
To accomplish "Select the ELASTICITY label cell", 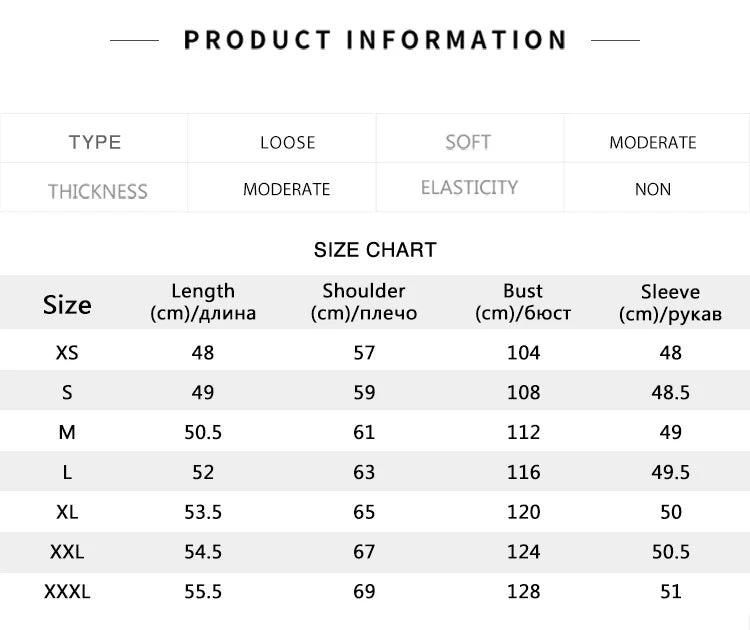I will coord(469,188).
